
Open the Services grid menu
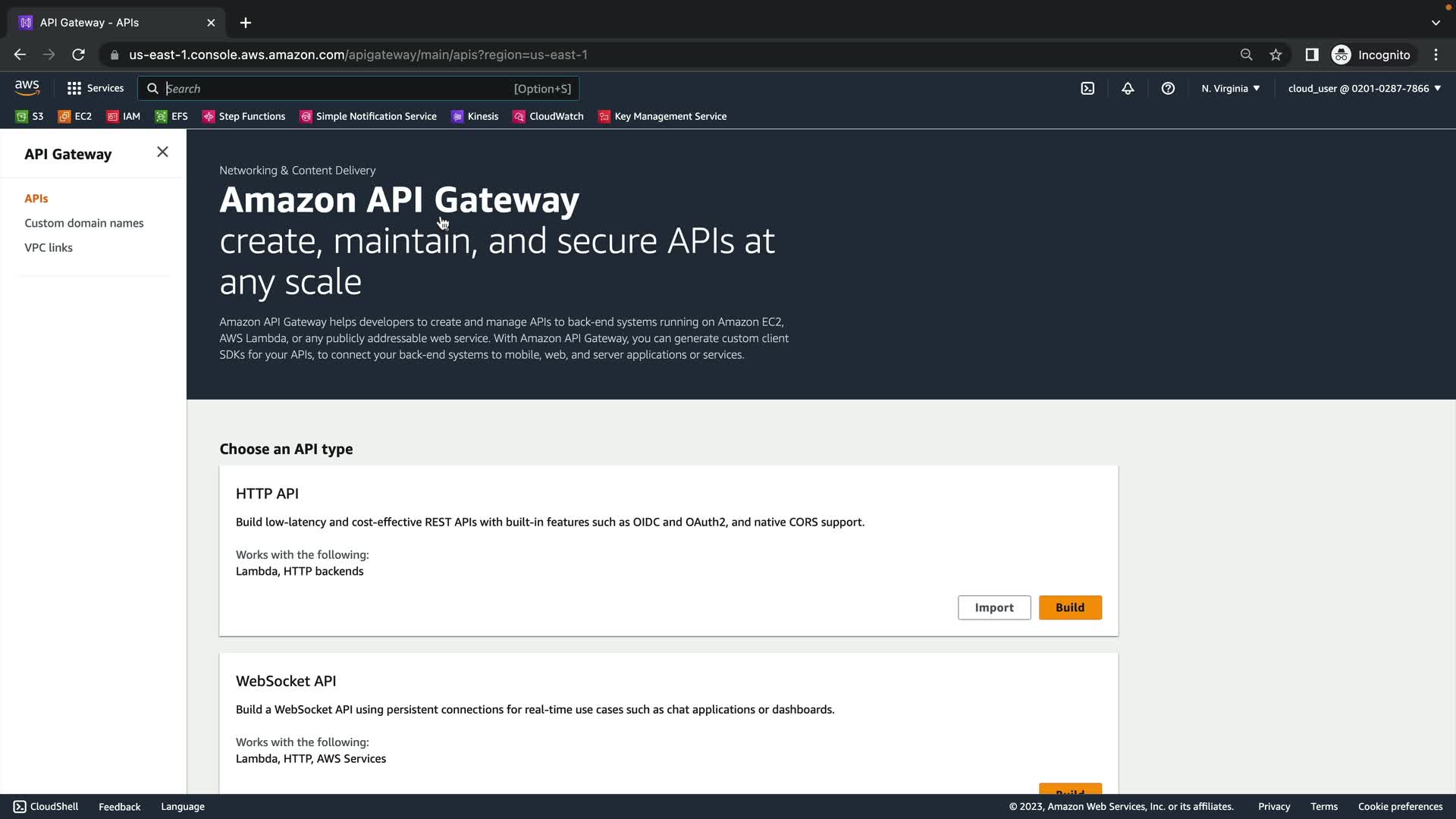click(x=96, y=89)
